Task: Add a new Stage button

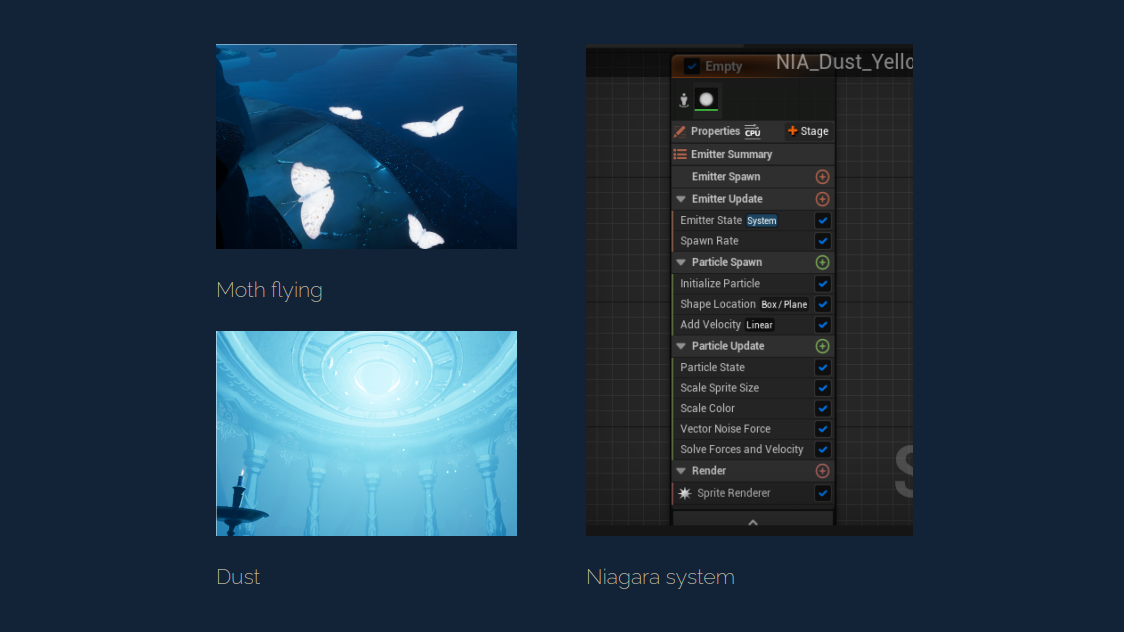Action: pos(808,131)
